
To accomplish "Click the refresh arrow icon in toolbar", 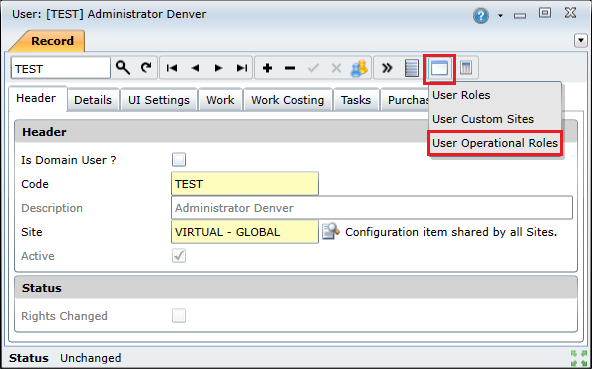I will pos(146,68).
